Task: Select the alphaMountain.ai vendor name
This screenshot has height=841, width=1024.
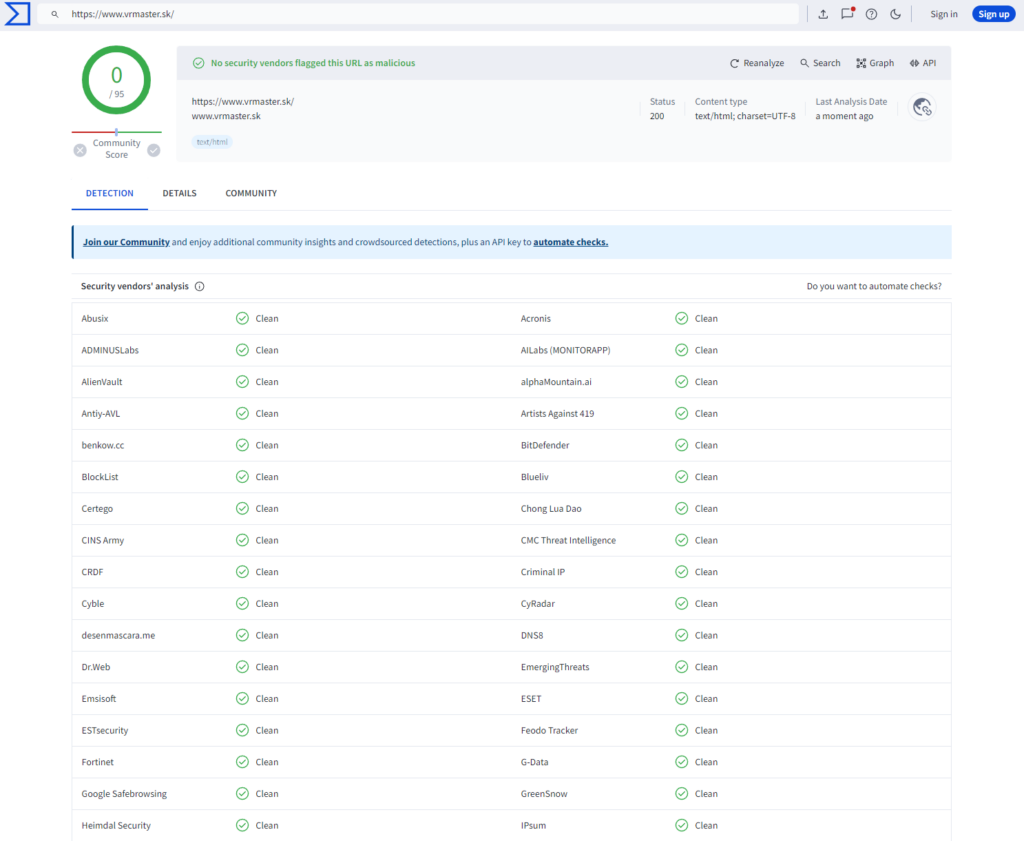Action: coord(556,382)
